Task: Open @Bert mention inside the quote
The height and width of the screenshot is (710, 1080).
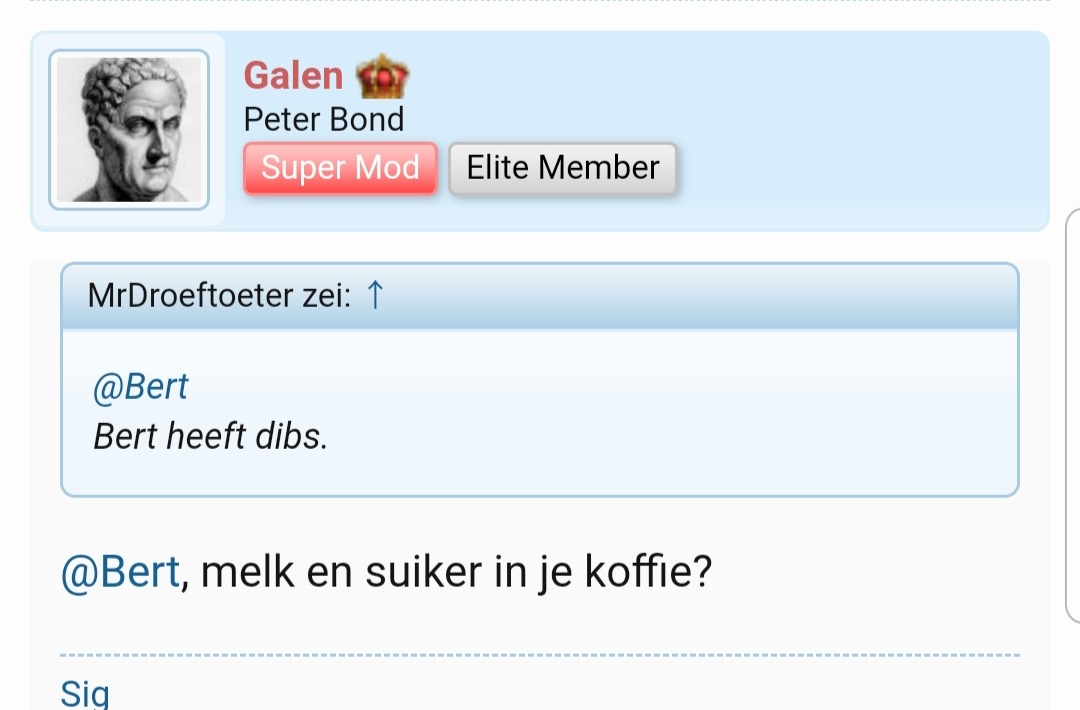Action: point(140,387)
